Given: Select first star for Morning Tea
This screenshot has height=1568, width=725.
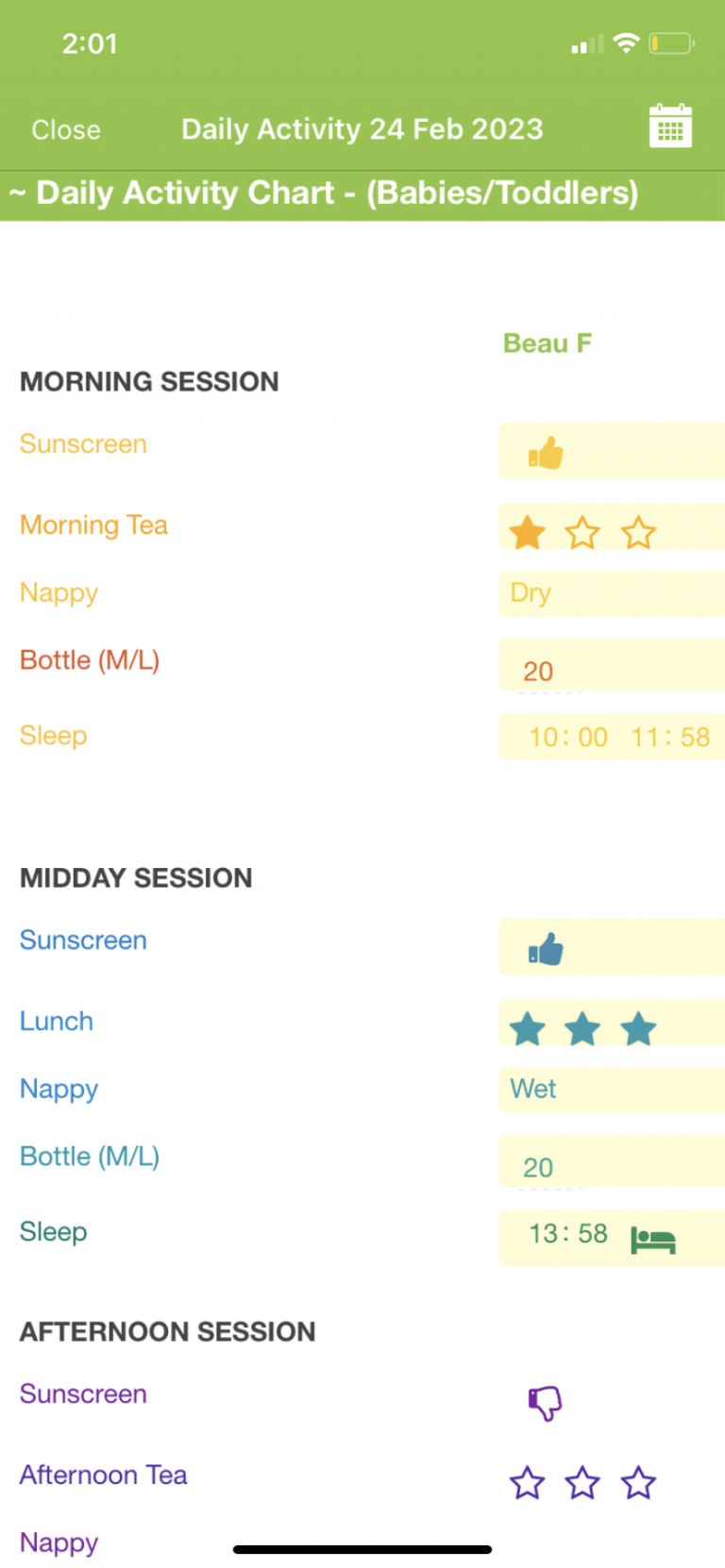Looking at the screenshot, I should pos(528,533).
